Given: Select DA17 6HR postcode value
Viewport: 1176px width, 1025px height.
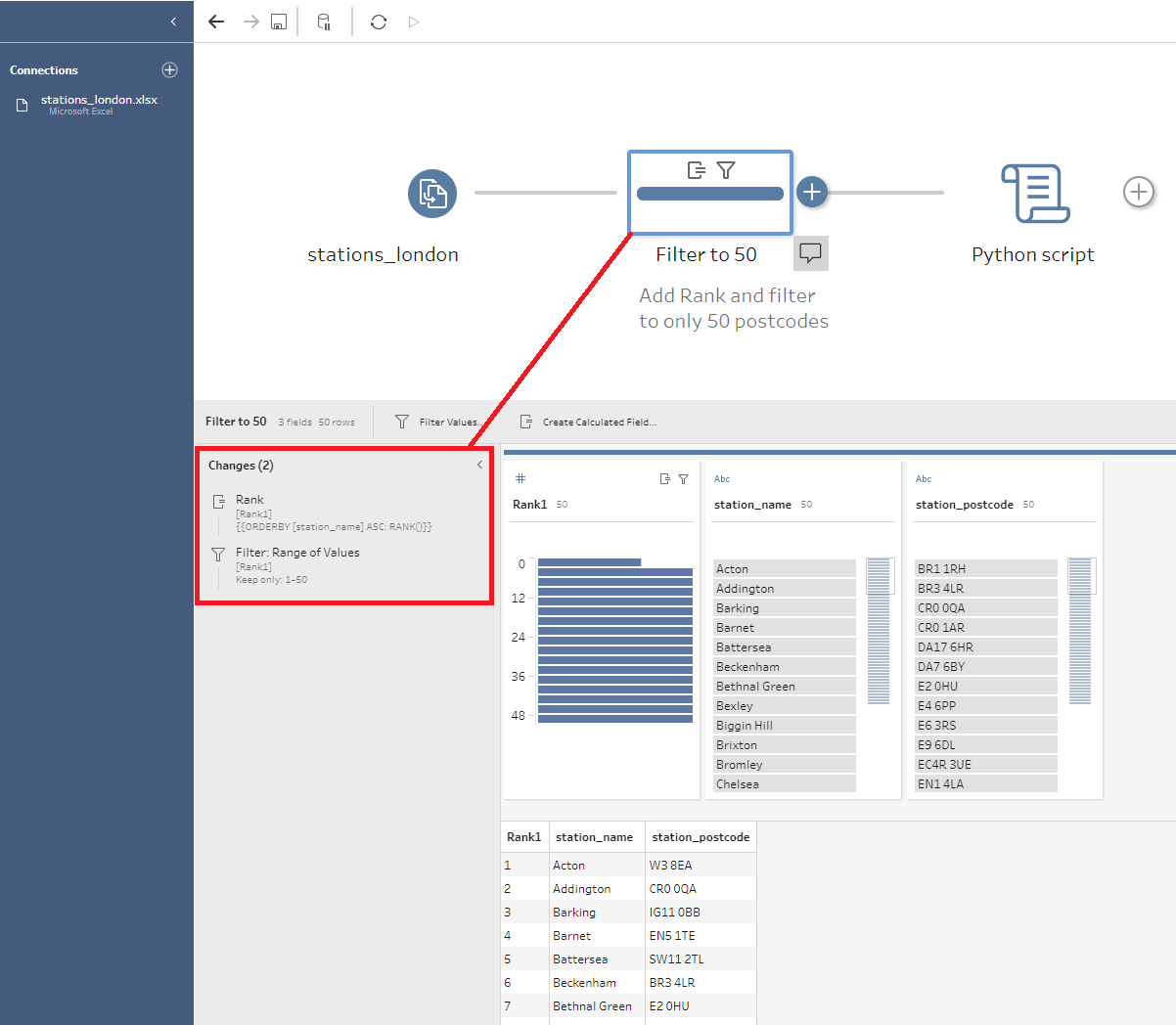Looking at the screenshot, I should click(986, 646).
